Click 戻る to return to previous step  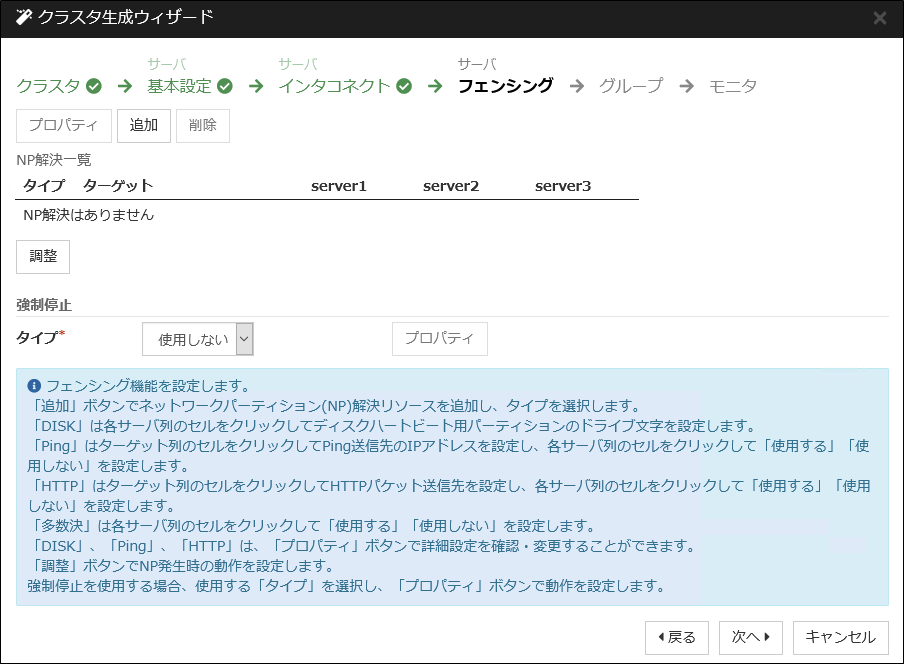pyautogui.click(x=676, y=637)
